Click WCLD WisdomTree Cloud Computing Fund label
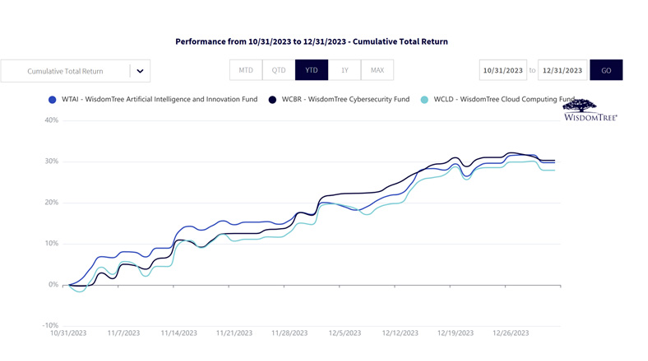The height and width of the screenshot is (361, 648). [504, 99]
